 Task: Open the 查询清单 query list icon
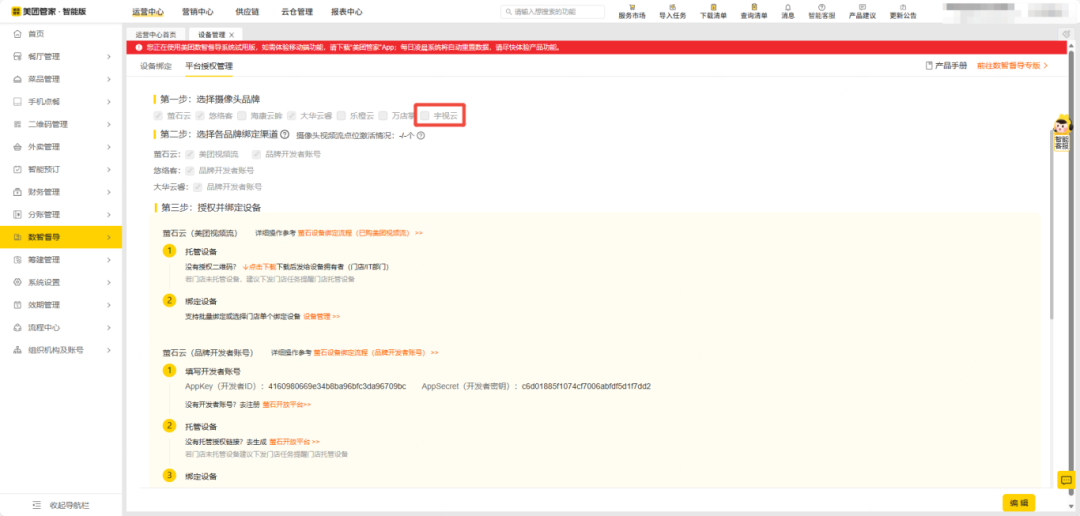(754, 7)
